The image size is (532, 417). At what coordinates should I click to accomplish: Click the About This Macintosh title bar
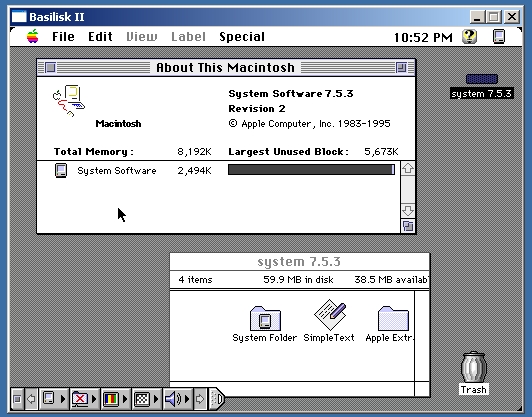pyautogui.click(x=226, y=68)
